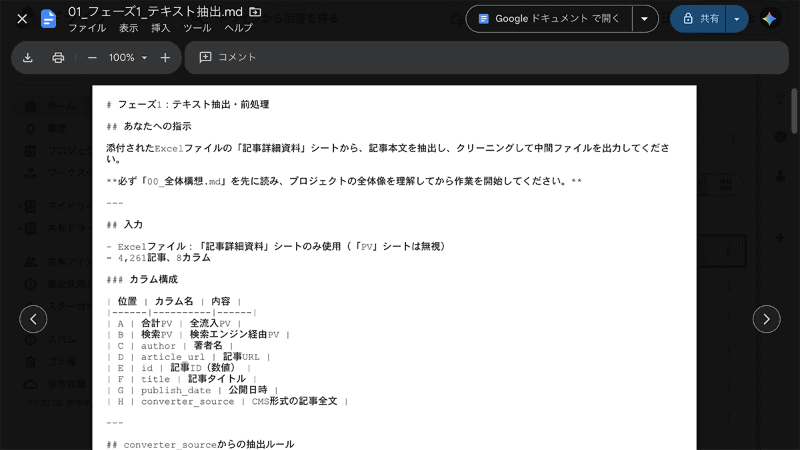Image resolution: width=800 pixels, height=450 pixels.
Task: Open the Gemini sparkle icon
Action: pyautogui.click(x=769, y=19)
